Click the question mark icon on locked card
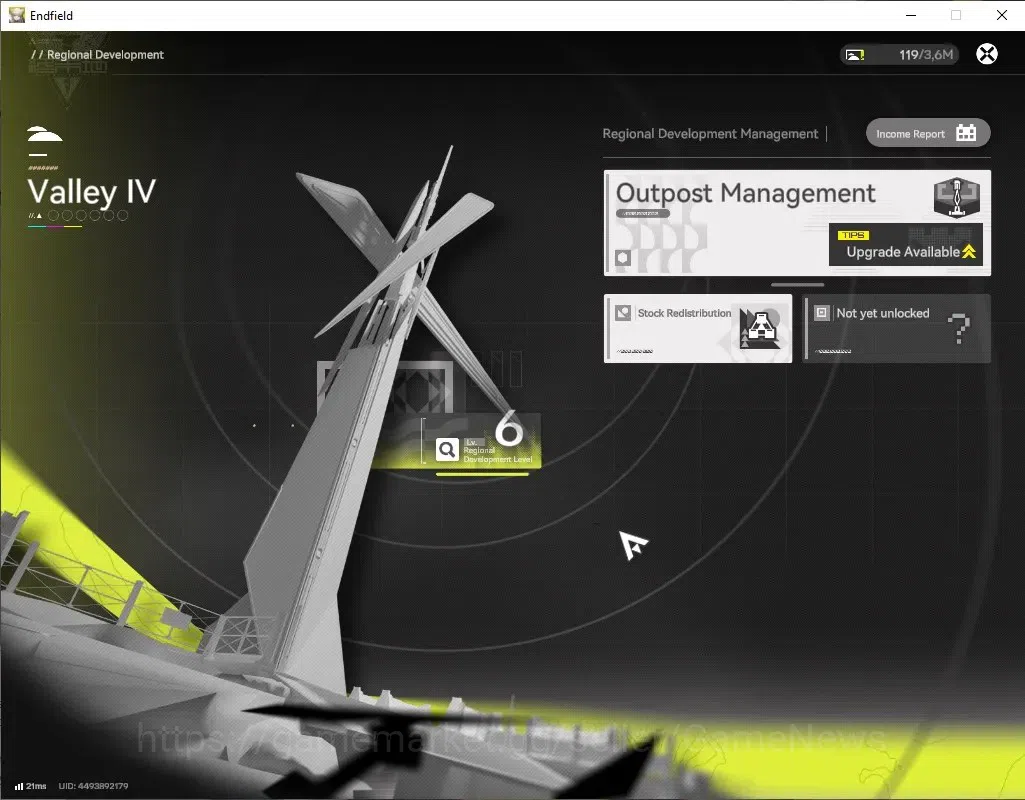 click(x=959, y=328)
